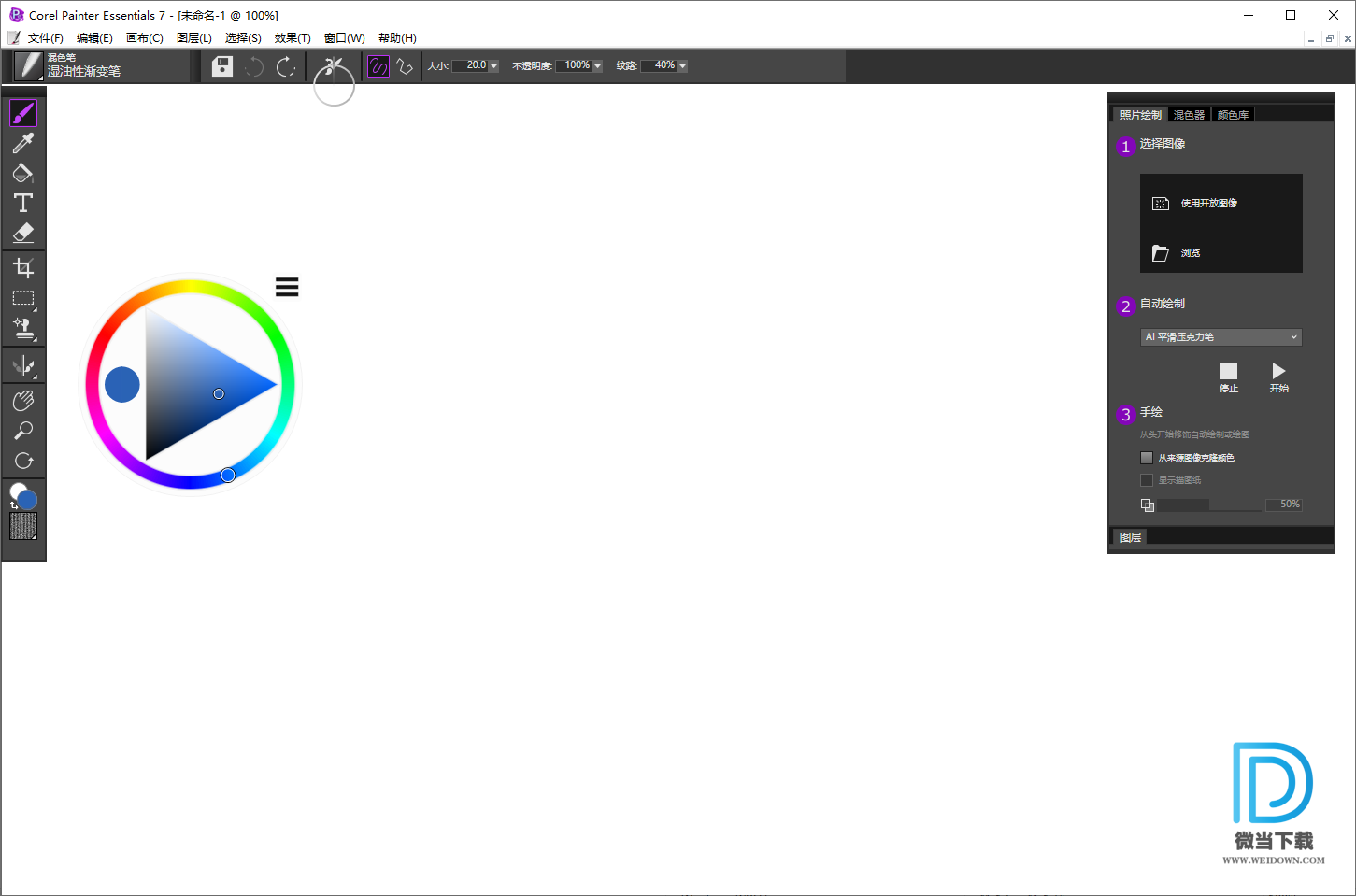1356x896 pixels.
Task: Check 显示描图纸 checkbox
Action: 1147,480
